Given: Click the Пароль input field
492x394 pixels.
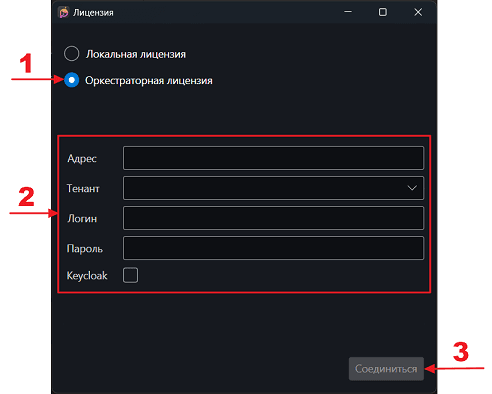Looking at the screenshot, I should [273, 248].
